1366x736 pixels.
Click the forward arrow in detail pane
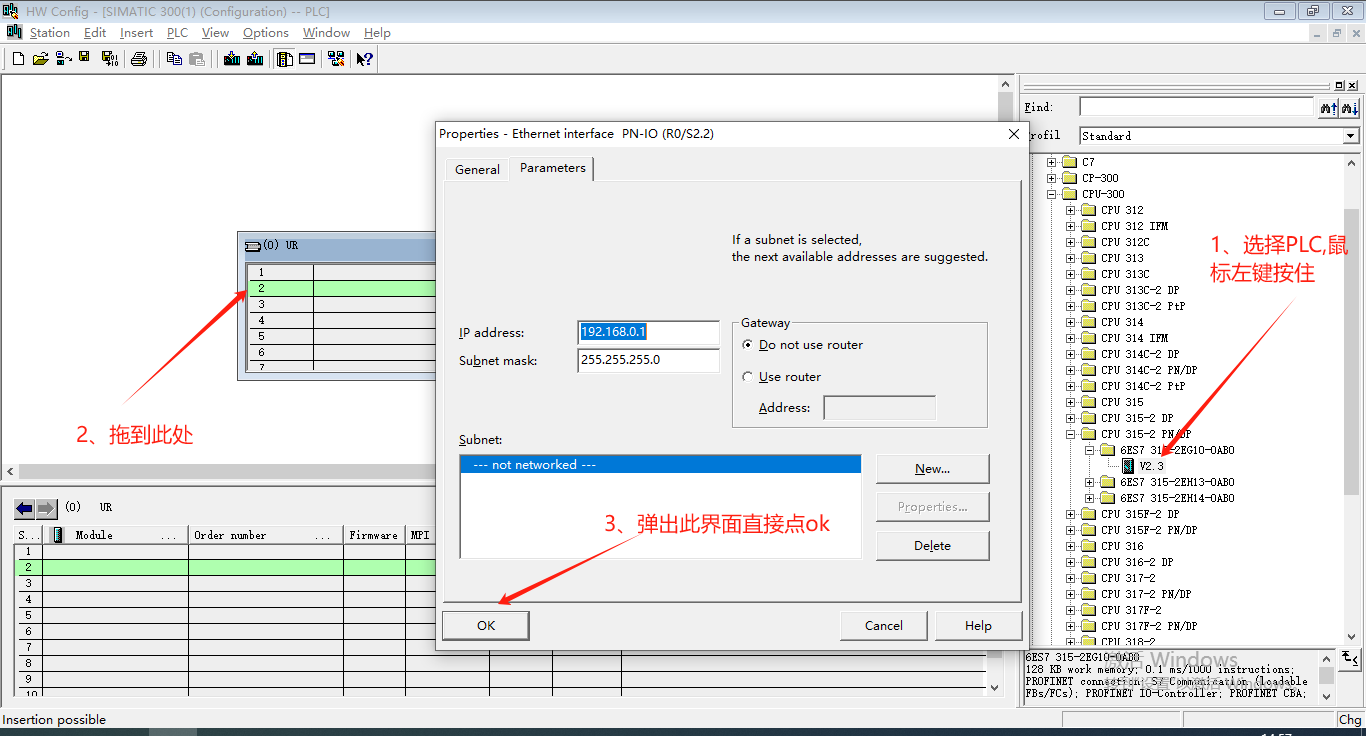(x=46, y=508)
